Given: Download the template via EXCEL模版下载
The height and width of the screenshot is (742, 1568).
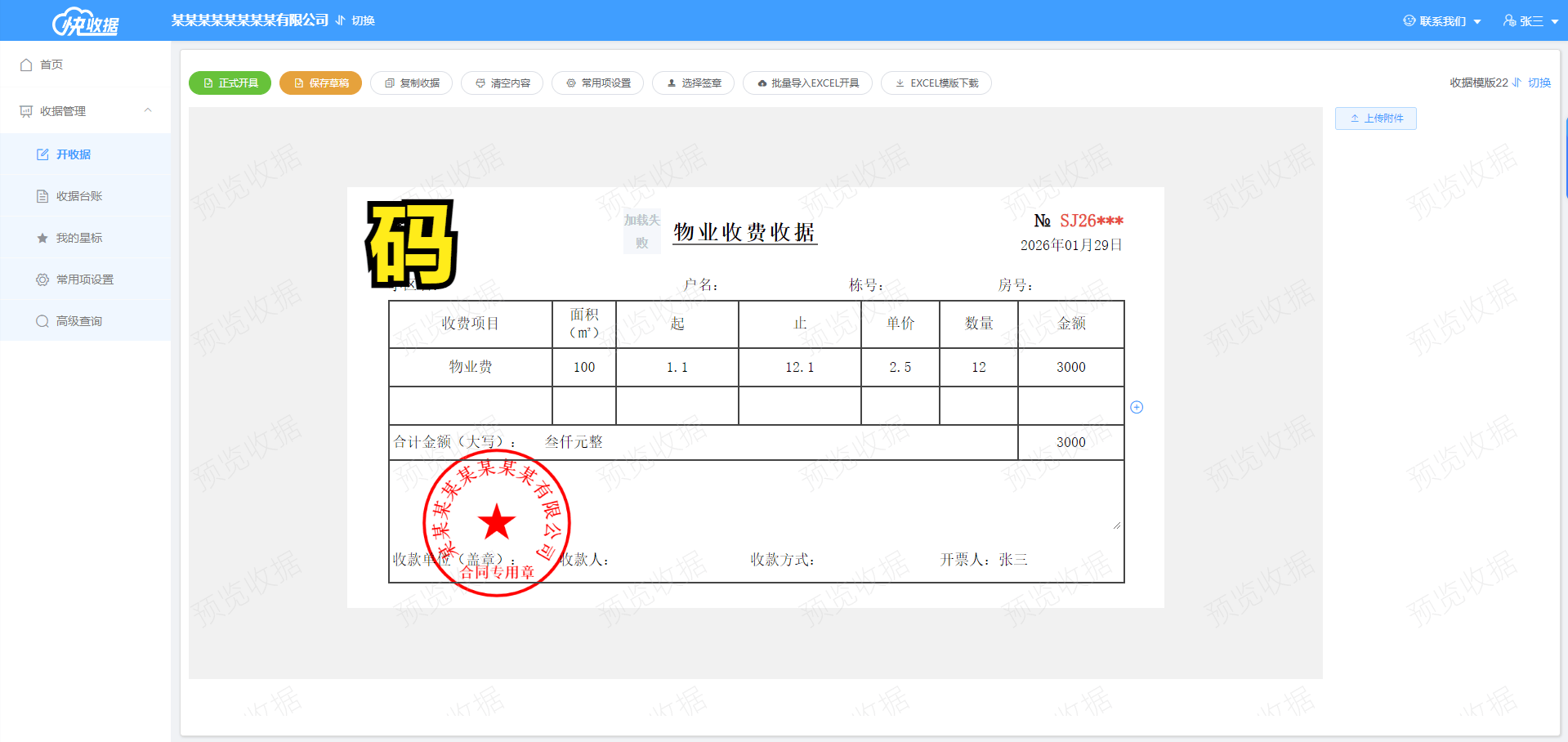Looking at the screenshot, I should pos(936,83).
